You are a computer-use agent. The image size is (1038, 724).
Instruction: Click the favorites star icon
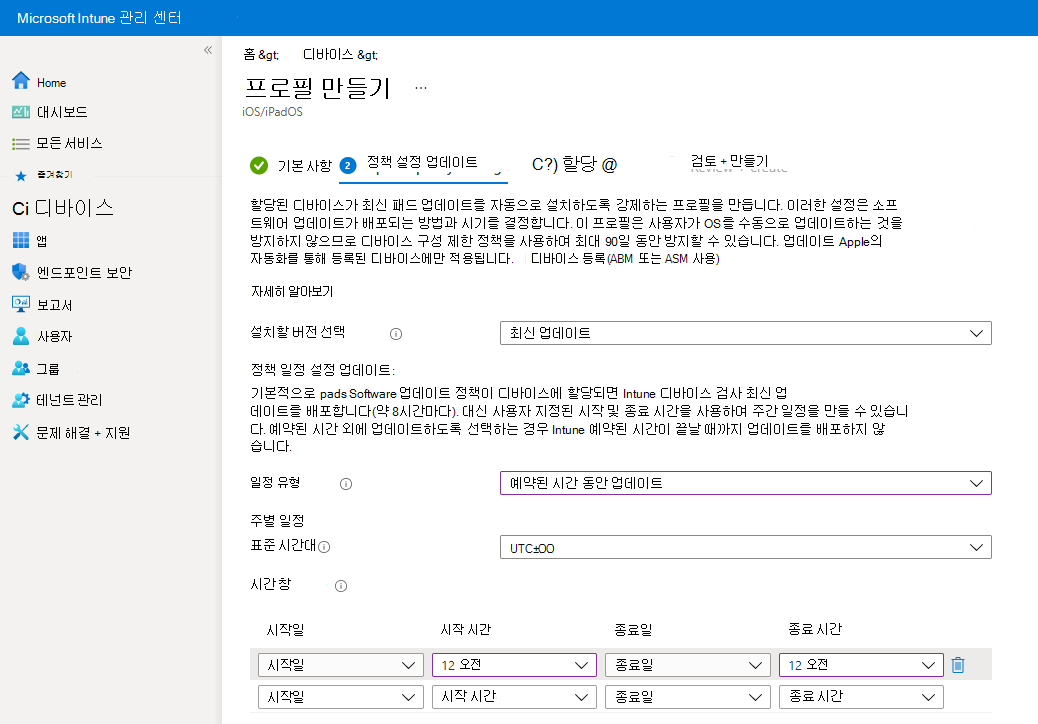click(21, 175)
